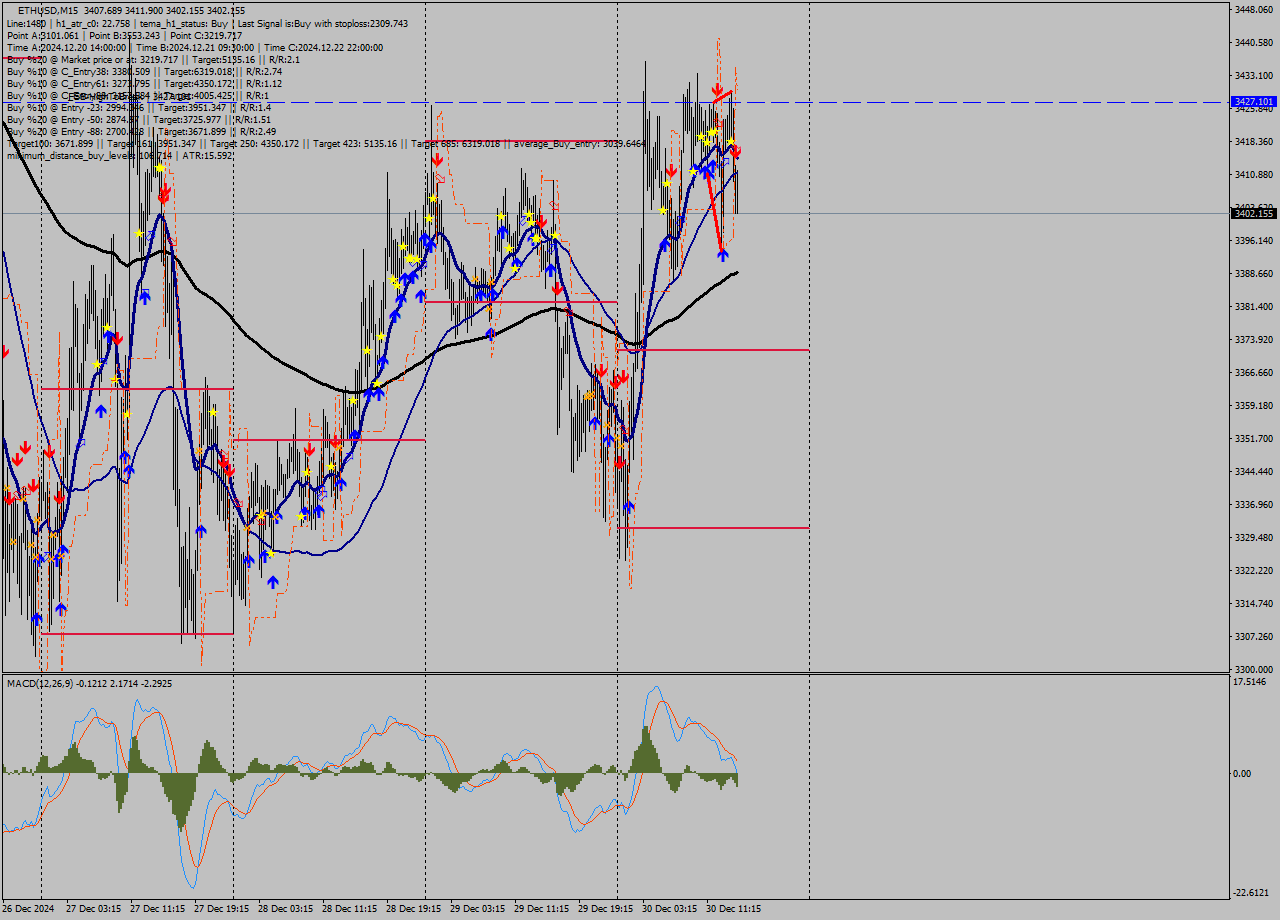Click the black 3402.155 current price tag
The image size is (1280, 920).
coord(1253,213)
